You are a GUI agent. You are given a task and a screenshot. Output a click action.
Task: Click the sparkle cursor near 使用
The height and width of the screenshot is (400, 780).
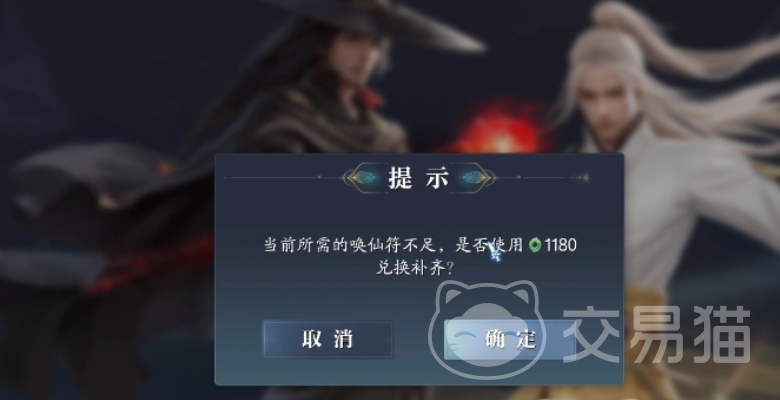[494, 252]
